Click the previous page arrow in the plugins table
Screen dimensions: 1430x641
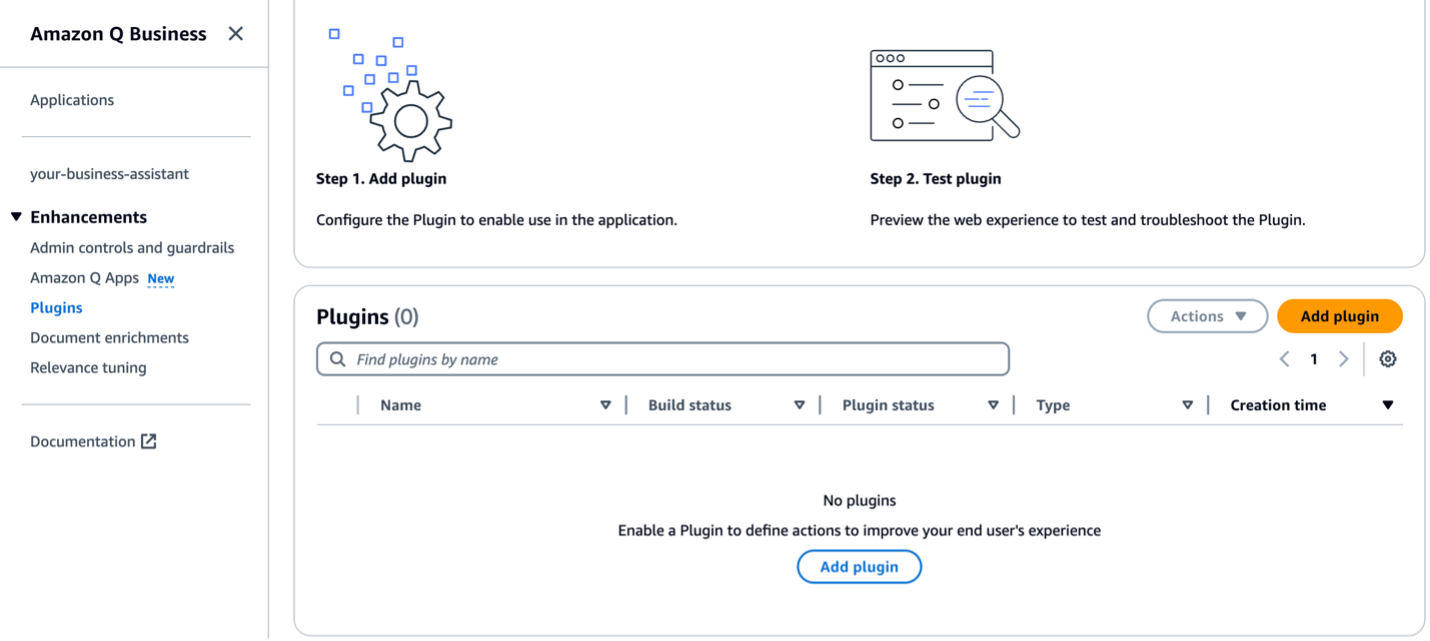coord(1285,358)
